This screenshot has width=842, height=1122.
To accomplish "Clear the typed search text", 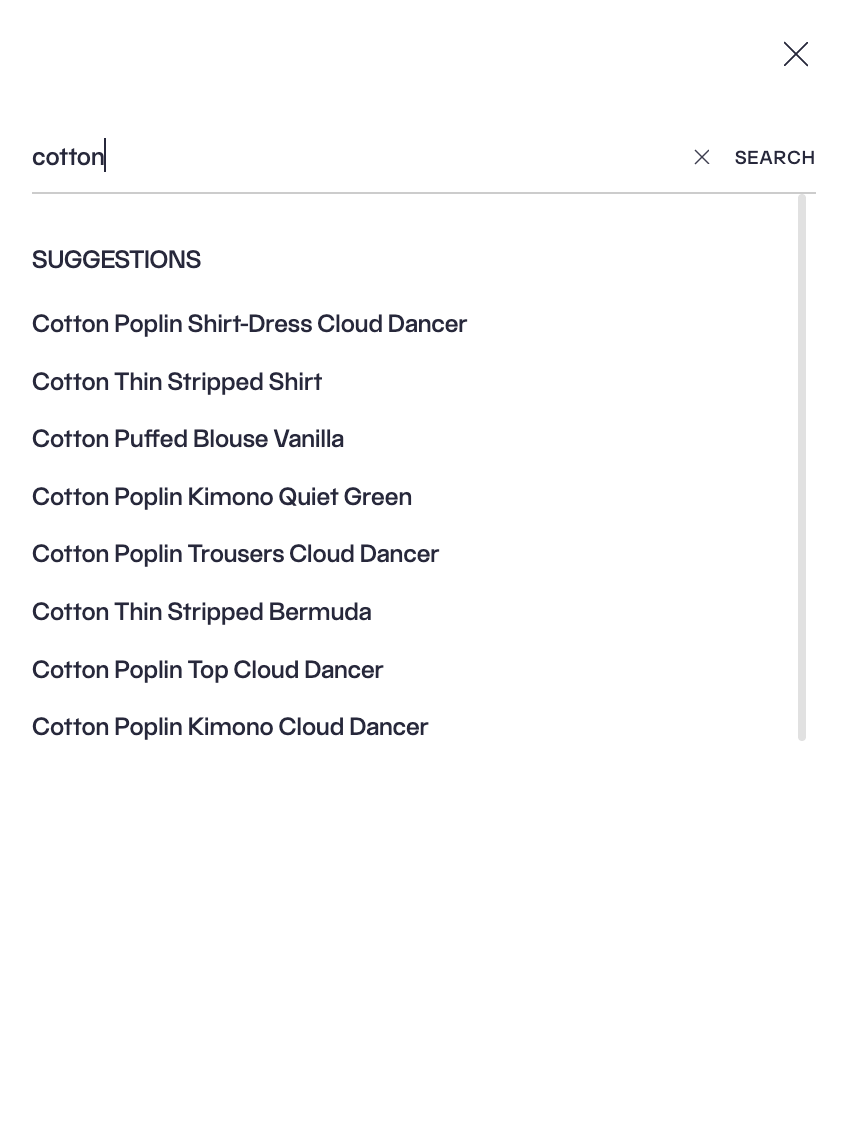I will point(702,157).
